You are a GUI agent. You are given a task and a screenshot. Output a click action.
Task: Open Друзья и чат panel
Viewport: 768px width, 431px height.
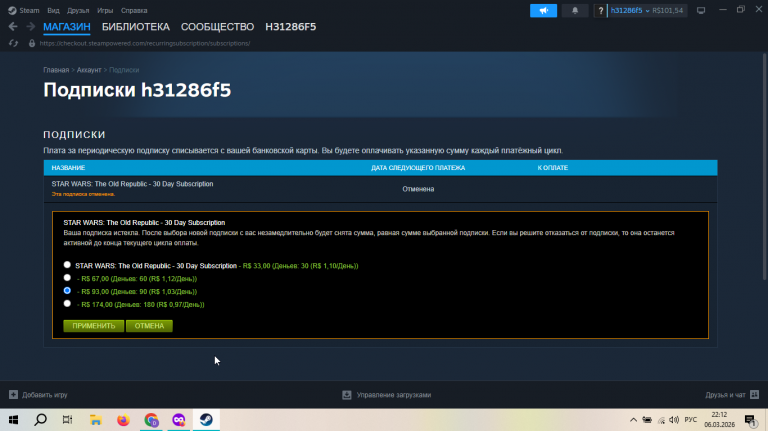[725, 395]
